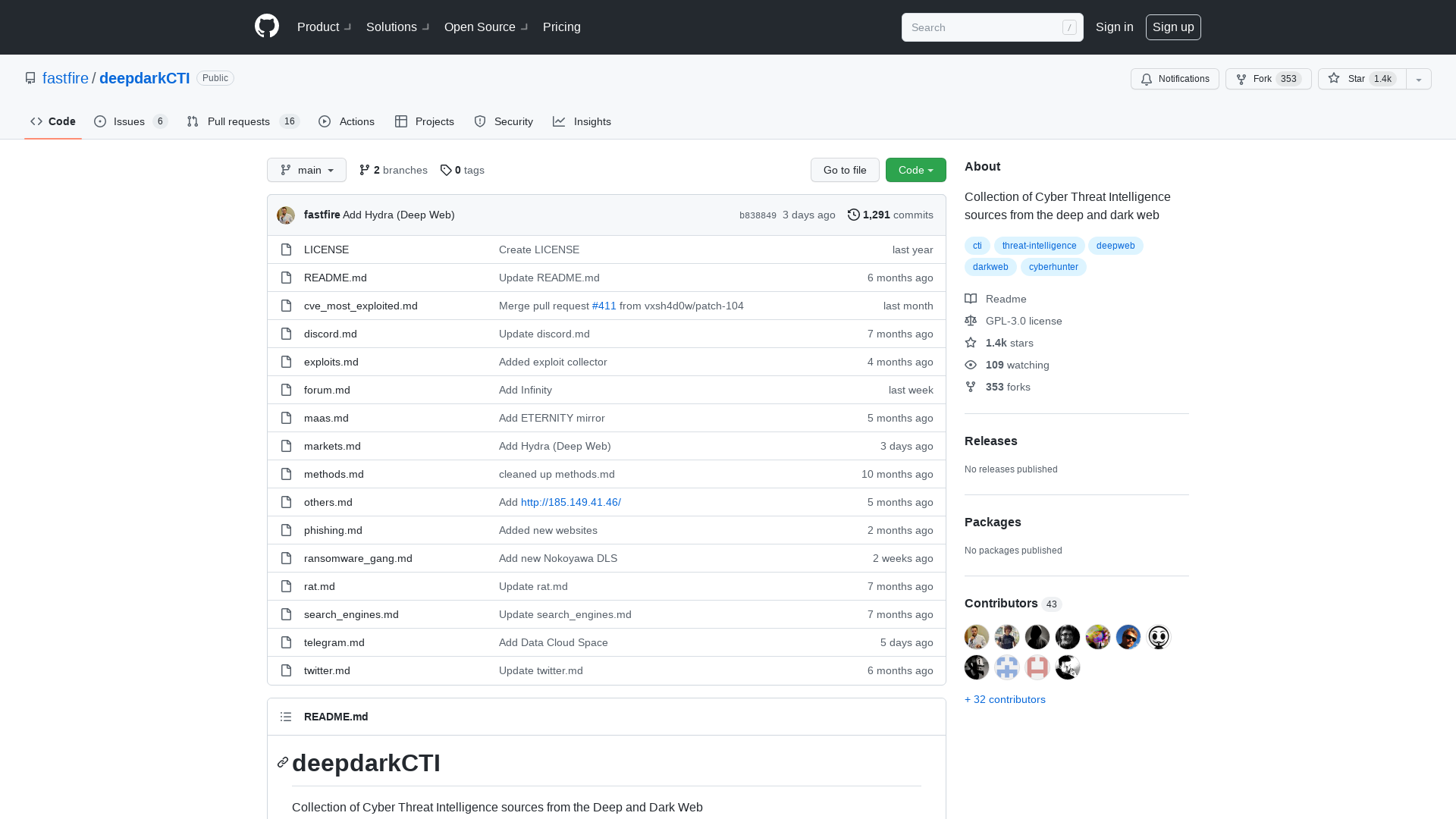
Task: Open pull request #411 link
Action: [x=604, y=306]
